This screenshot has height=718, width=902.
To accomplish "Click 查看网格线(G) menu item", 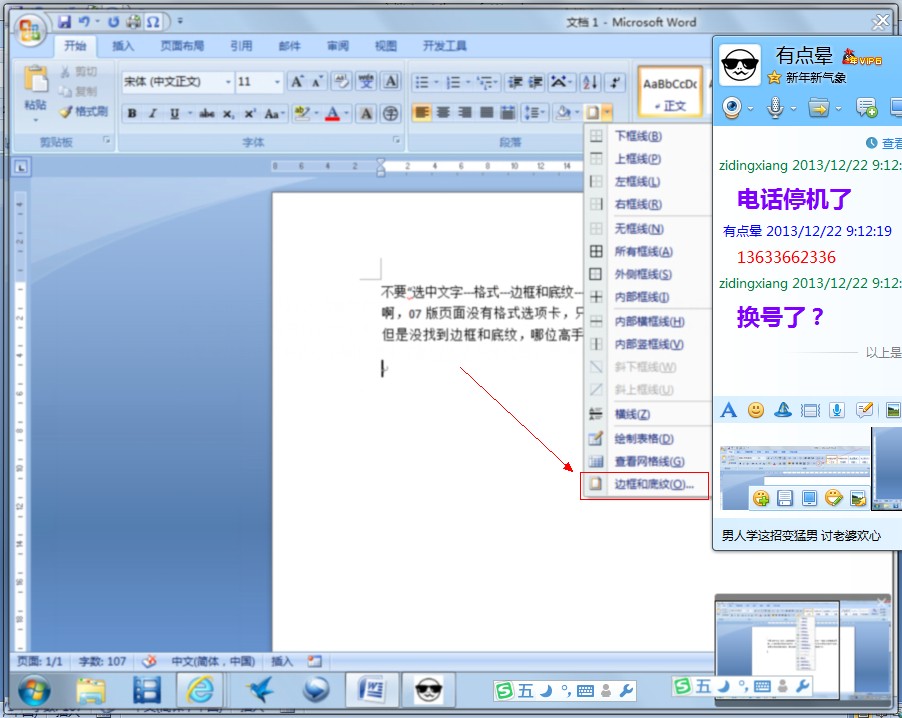I will [647, 461].
